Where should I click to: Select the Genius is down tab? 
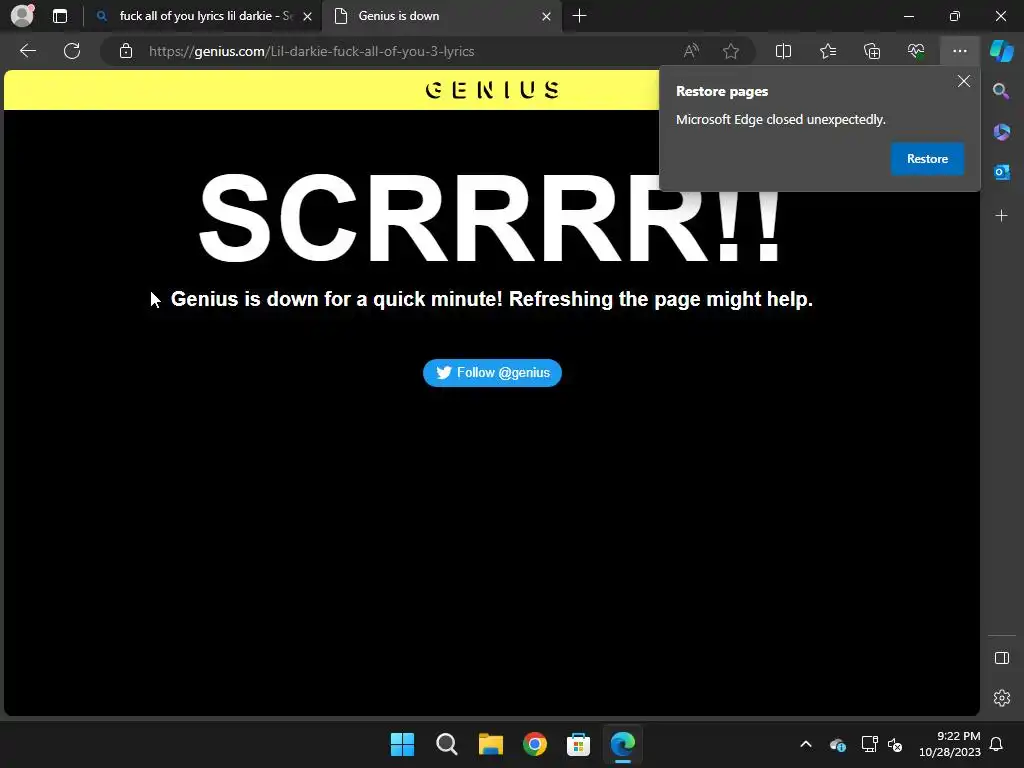point(441,16)
